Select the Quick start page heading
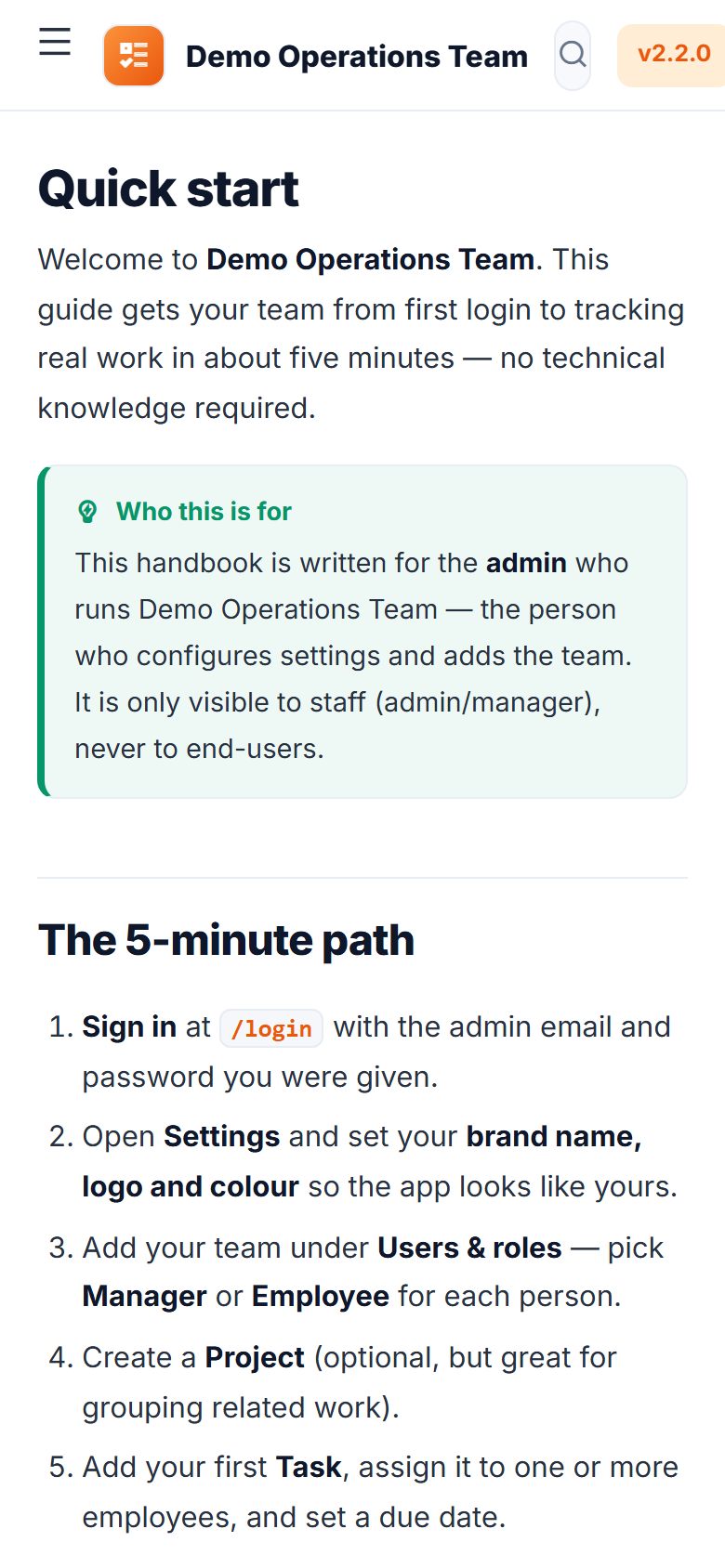The width and height of the screenshot is (725, 1568). pos(168,189)
